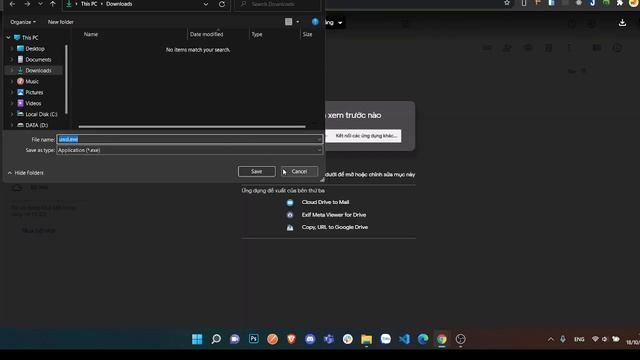
Task: Sort by the Type column header
Action: coord(257,34)
